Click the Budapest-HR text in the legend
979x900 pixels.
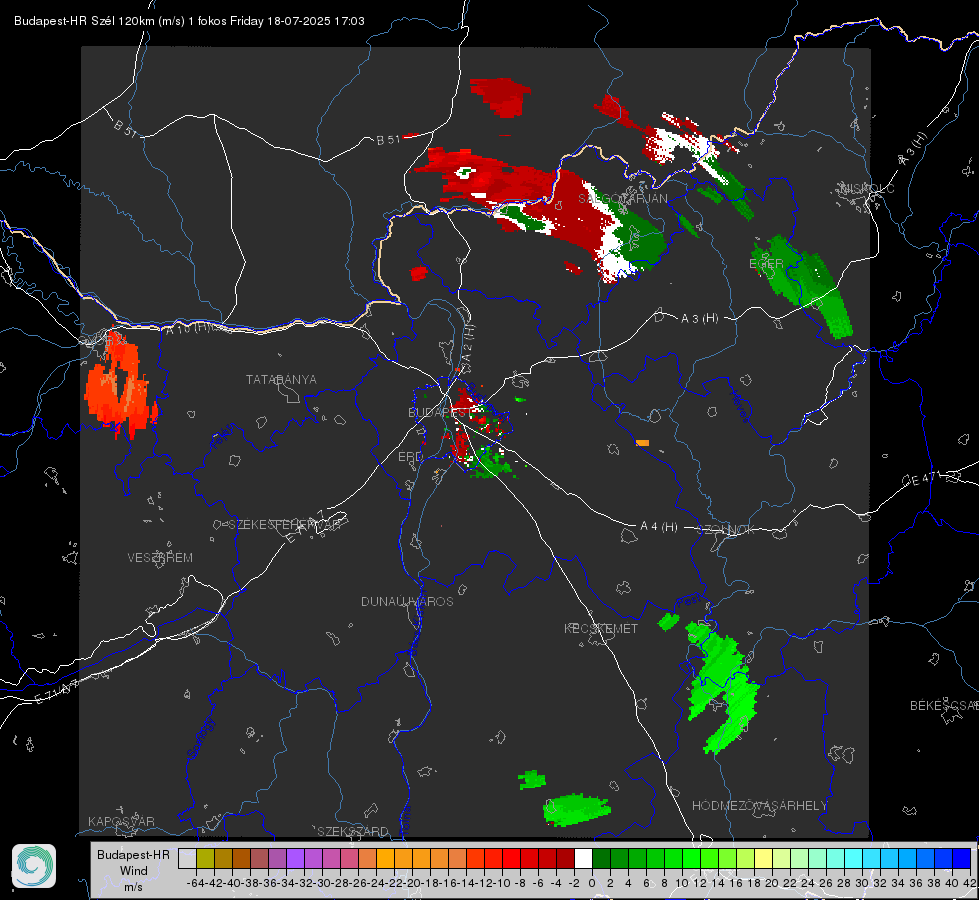coord(133,854)
